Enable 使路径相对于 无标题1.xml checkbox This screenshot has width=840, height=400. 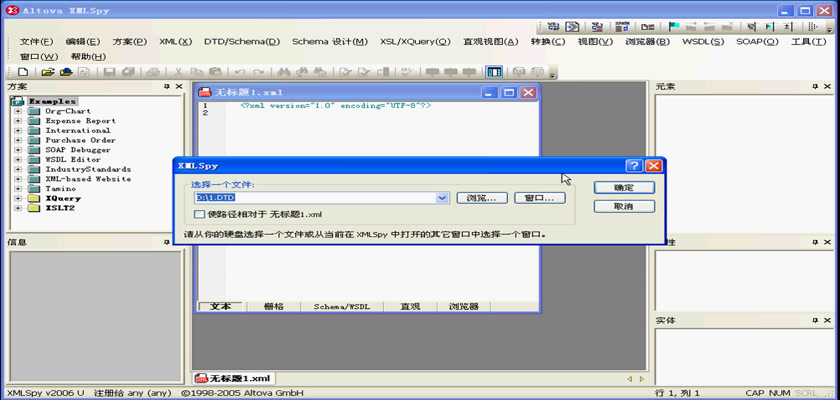199,214
